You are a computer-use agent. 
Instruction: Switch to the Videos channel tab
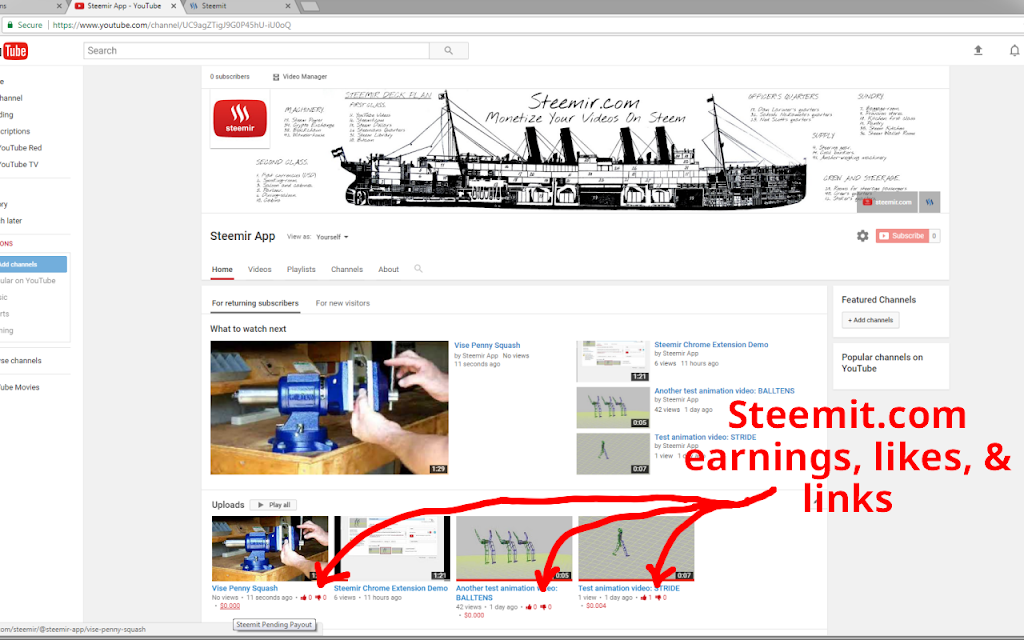259,269
